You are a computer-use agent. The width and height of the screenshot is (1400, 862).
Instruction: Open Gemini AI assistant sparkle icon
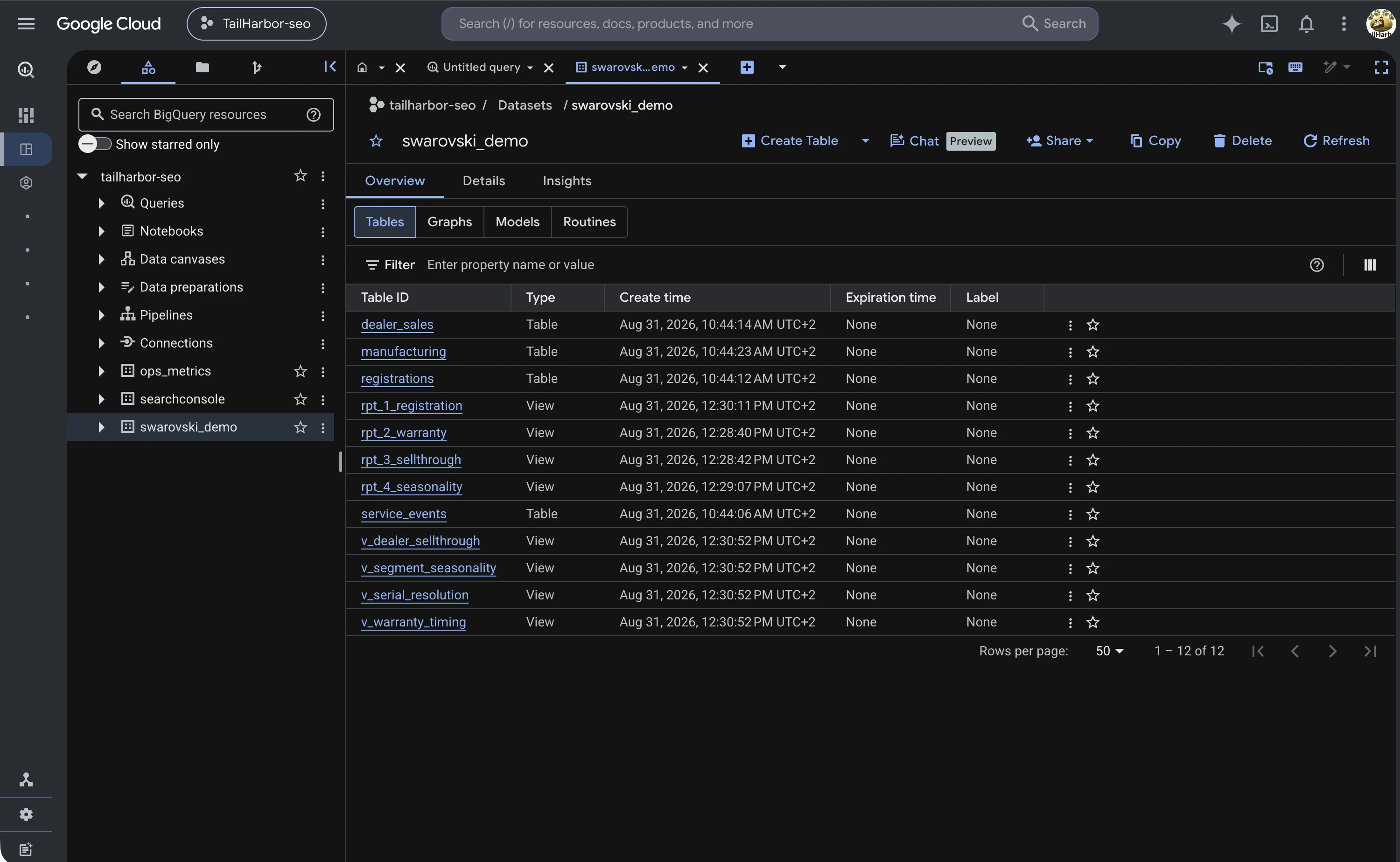tap(1232, 23)
